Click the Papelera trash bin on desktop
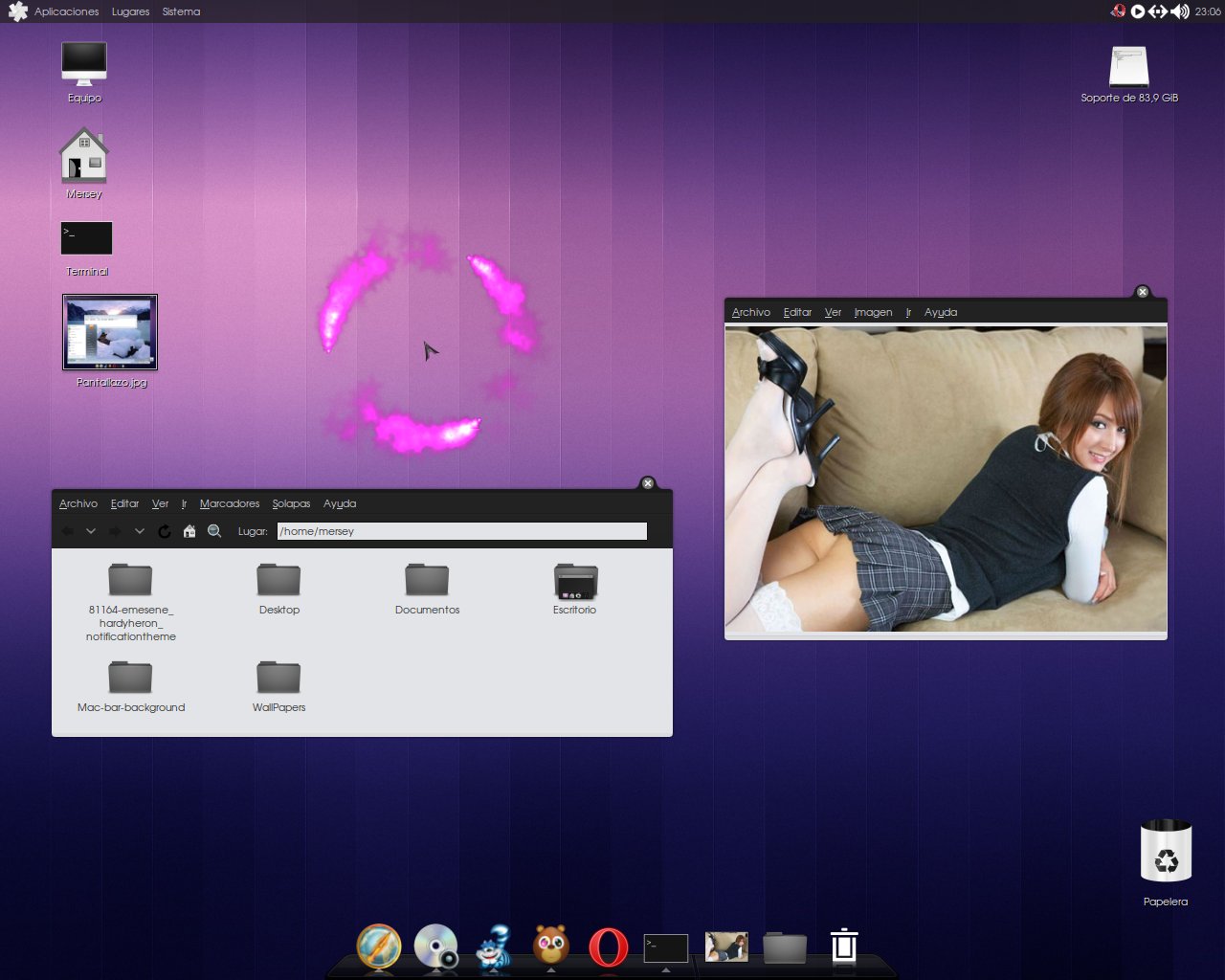The image size is (1225, 980). coord(1166,852)
